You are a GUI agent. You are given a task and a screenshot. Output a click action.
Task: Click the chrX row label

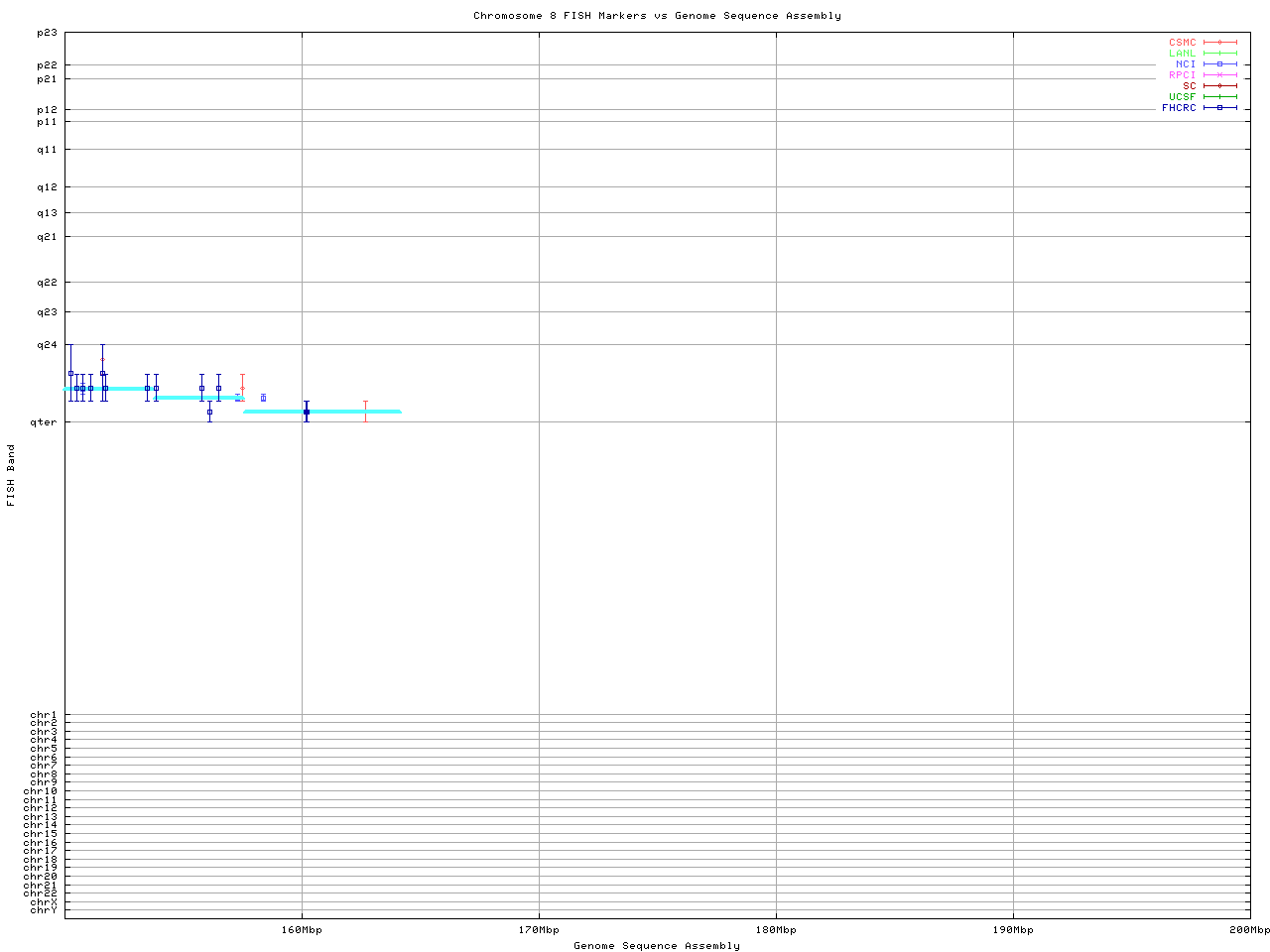coord(44,901)
